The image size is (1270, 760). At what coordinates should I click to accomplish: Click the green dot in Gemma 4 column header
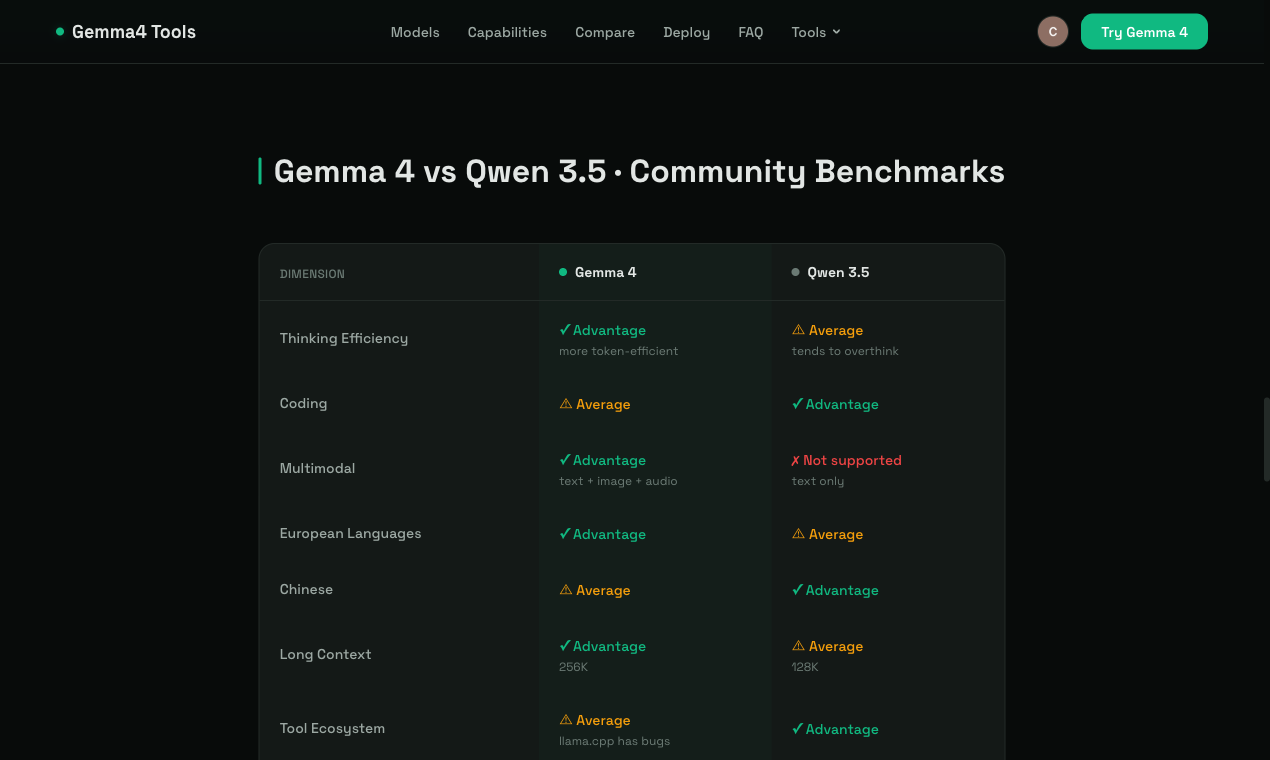click(562, 271)
